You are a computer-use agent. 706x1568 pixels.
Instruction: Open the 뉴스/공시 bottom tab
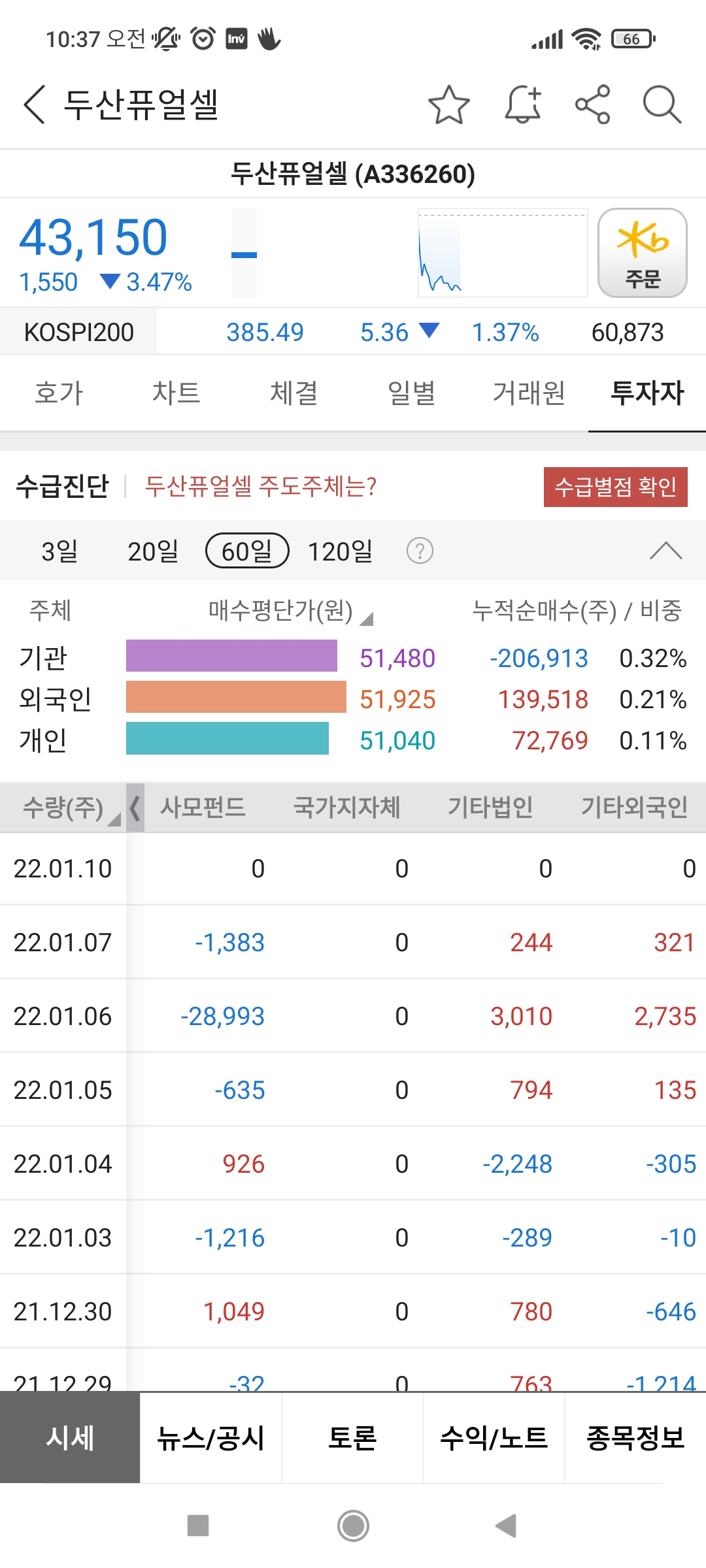(x=210, y=1437)
